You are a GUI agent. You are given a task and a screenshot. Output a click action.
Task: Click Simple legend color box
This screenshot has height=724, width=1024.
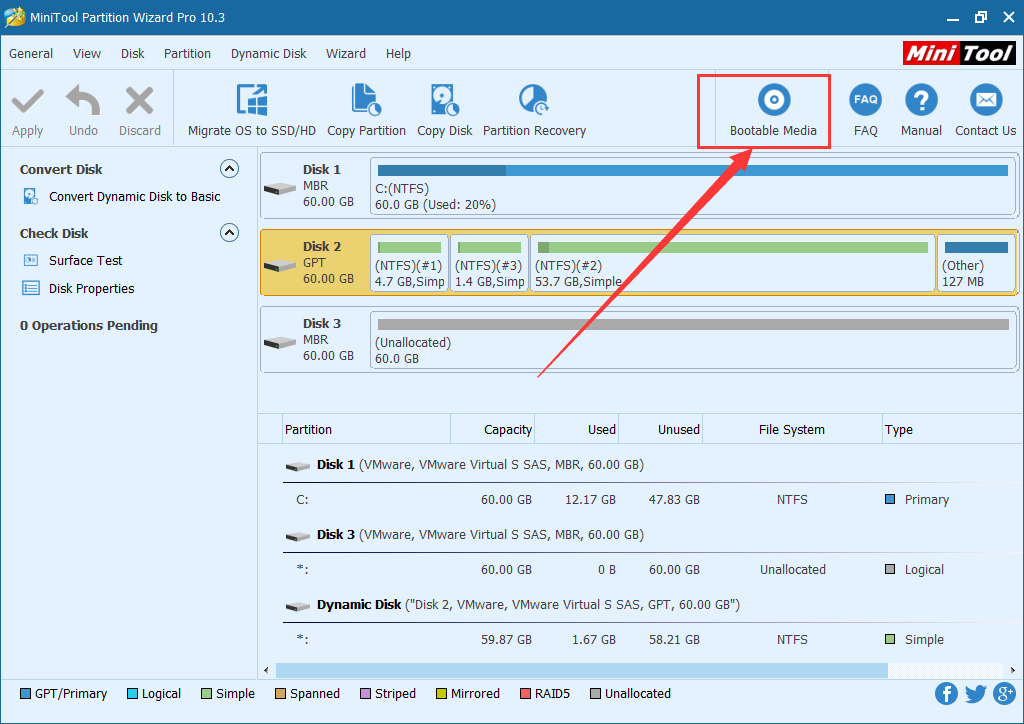pyautogui.click(x=206, y=693)
